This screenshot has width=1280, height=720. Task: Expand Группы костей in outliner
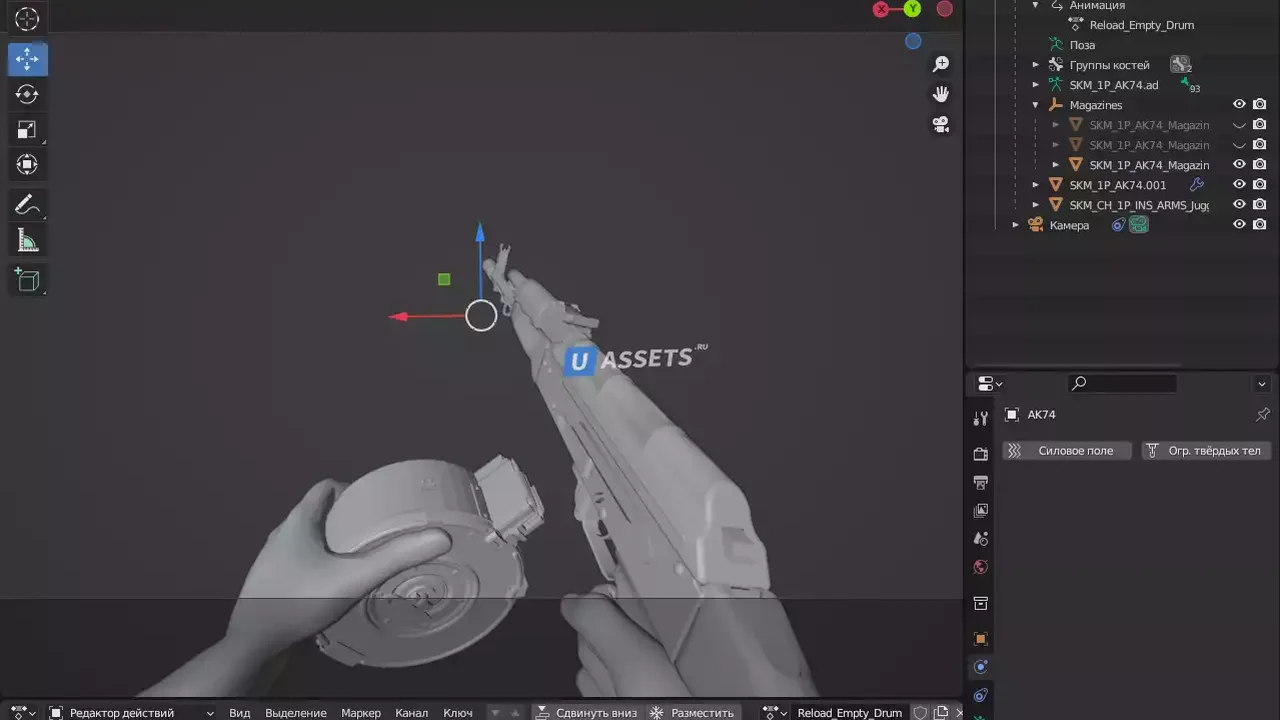(1036, 65)
